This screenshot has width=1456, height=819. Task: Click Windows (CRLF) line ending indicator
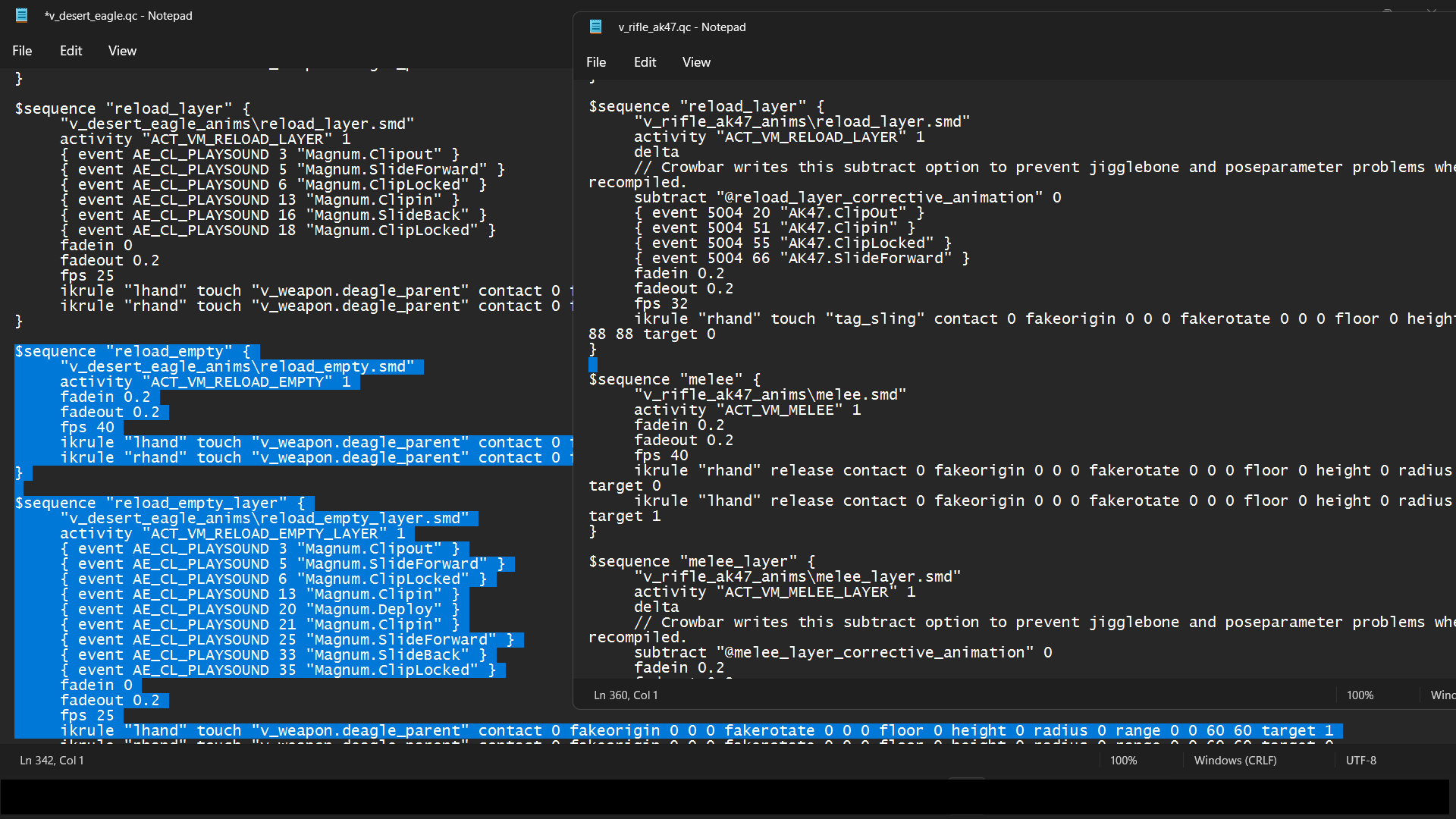click(1235, 761)
